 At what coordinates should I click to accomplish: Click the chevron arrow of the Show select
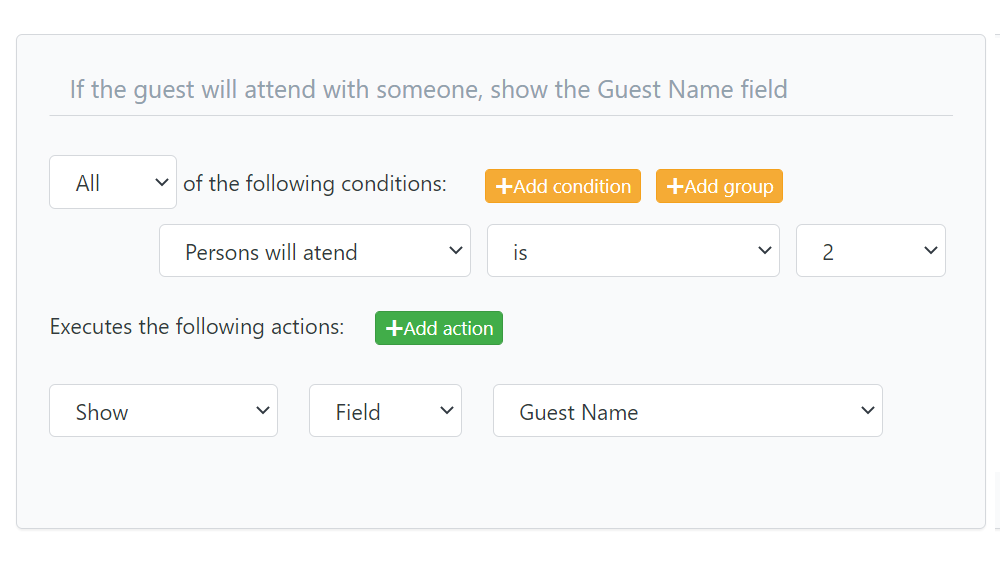click(263, 410)
